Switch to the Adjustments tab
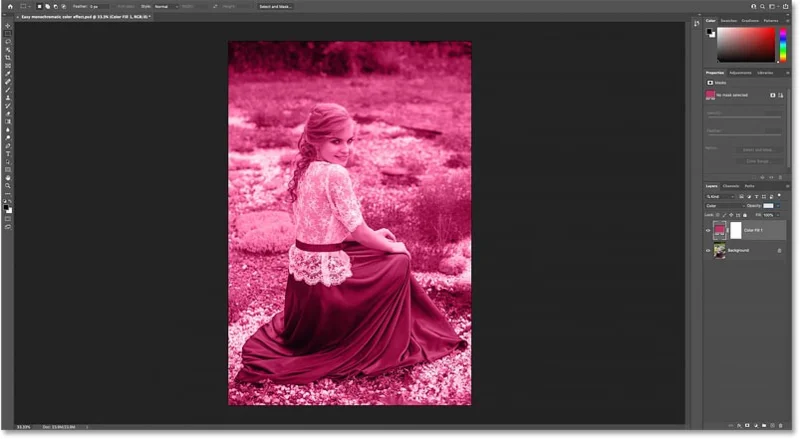Image resolution: width=800 pixels, height=439 pixels. coord(740,73)
